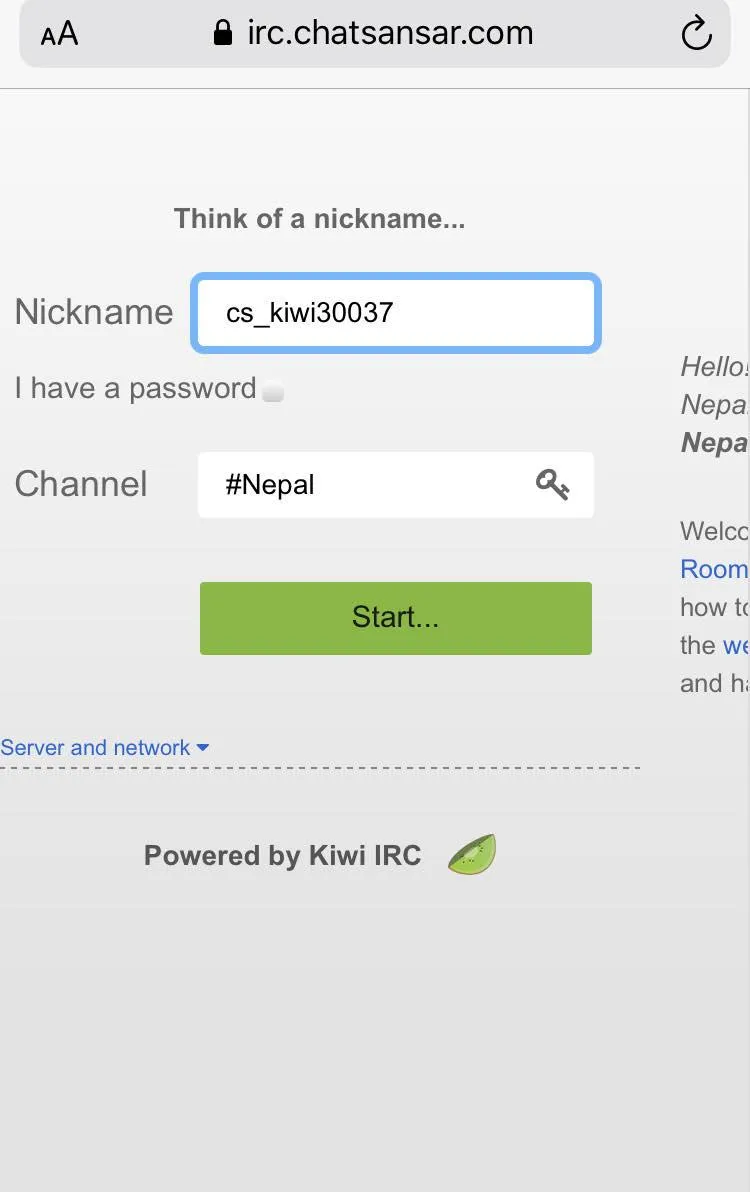
Task: Click the kiwi fruit slice logo
Action: point(472,855)
